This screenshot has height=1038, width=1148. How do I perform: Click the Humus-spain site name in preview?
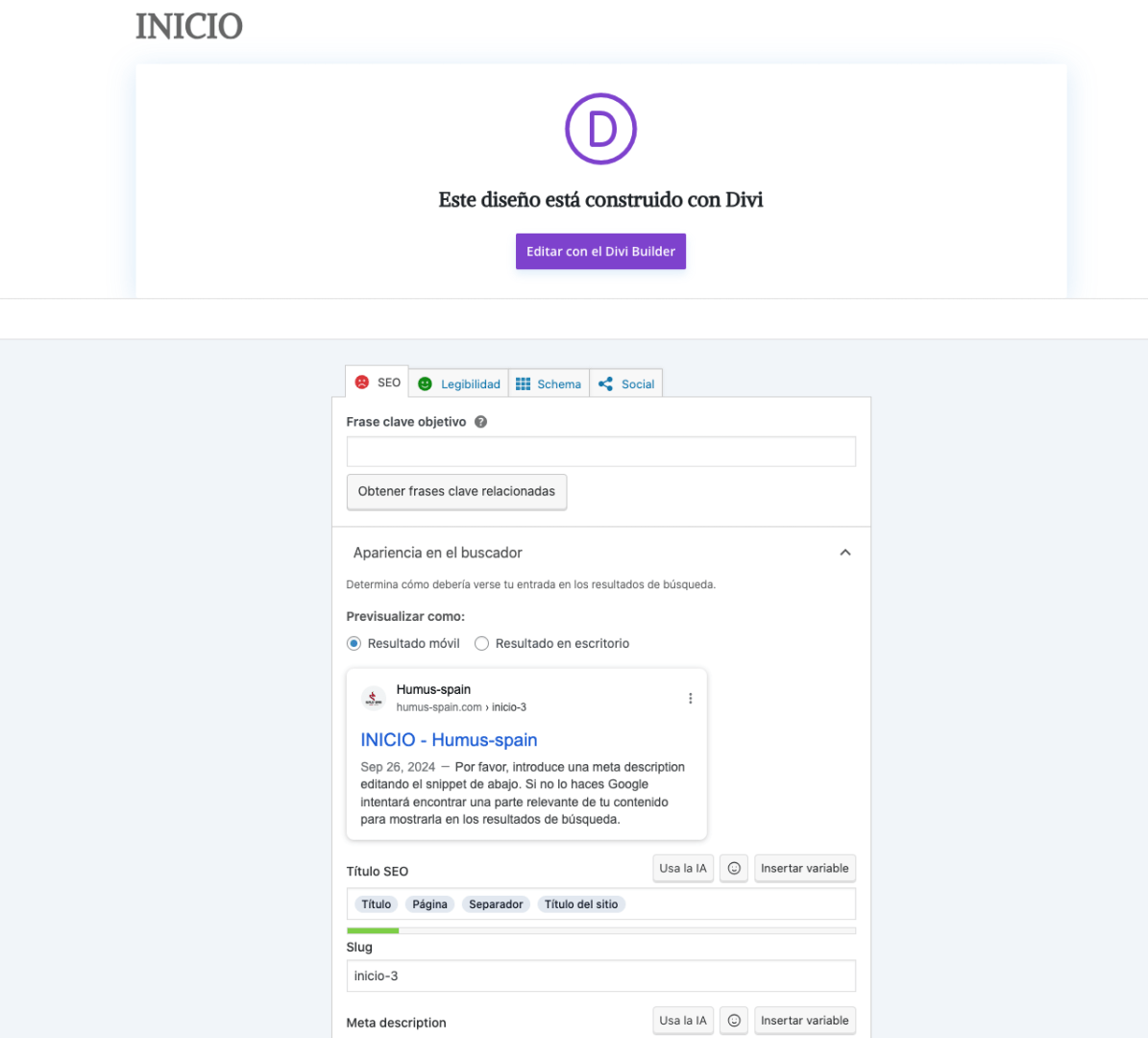click(x=433, y=689)
